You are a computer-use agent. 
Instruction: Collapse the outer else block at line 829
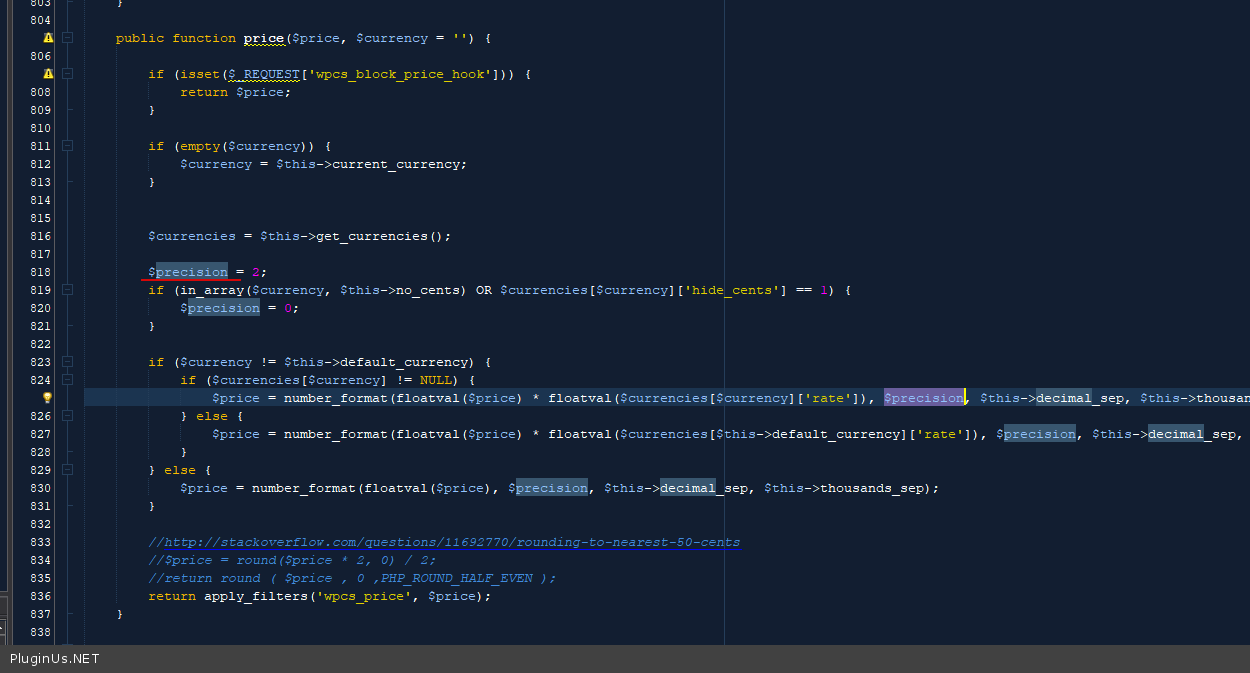67,470
